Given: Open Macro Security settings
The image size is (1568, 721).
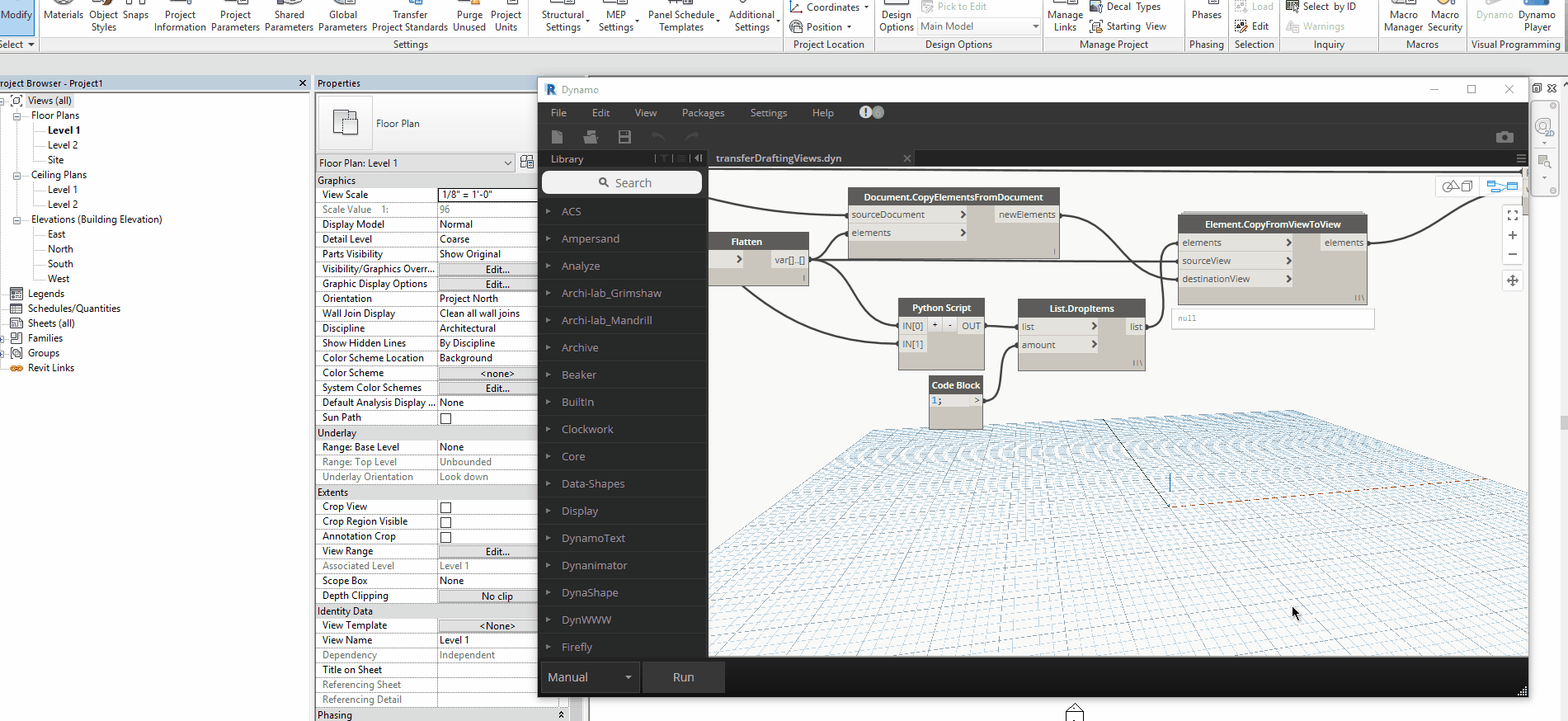Looking at the screenshot, I should (x=1445, y=16).
